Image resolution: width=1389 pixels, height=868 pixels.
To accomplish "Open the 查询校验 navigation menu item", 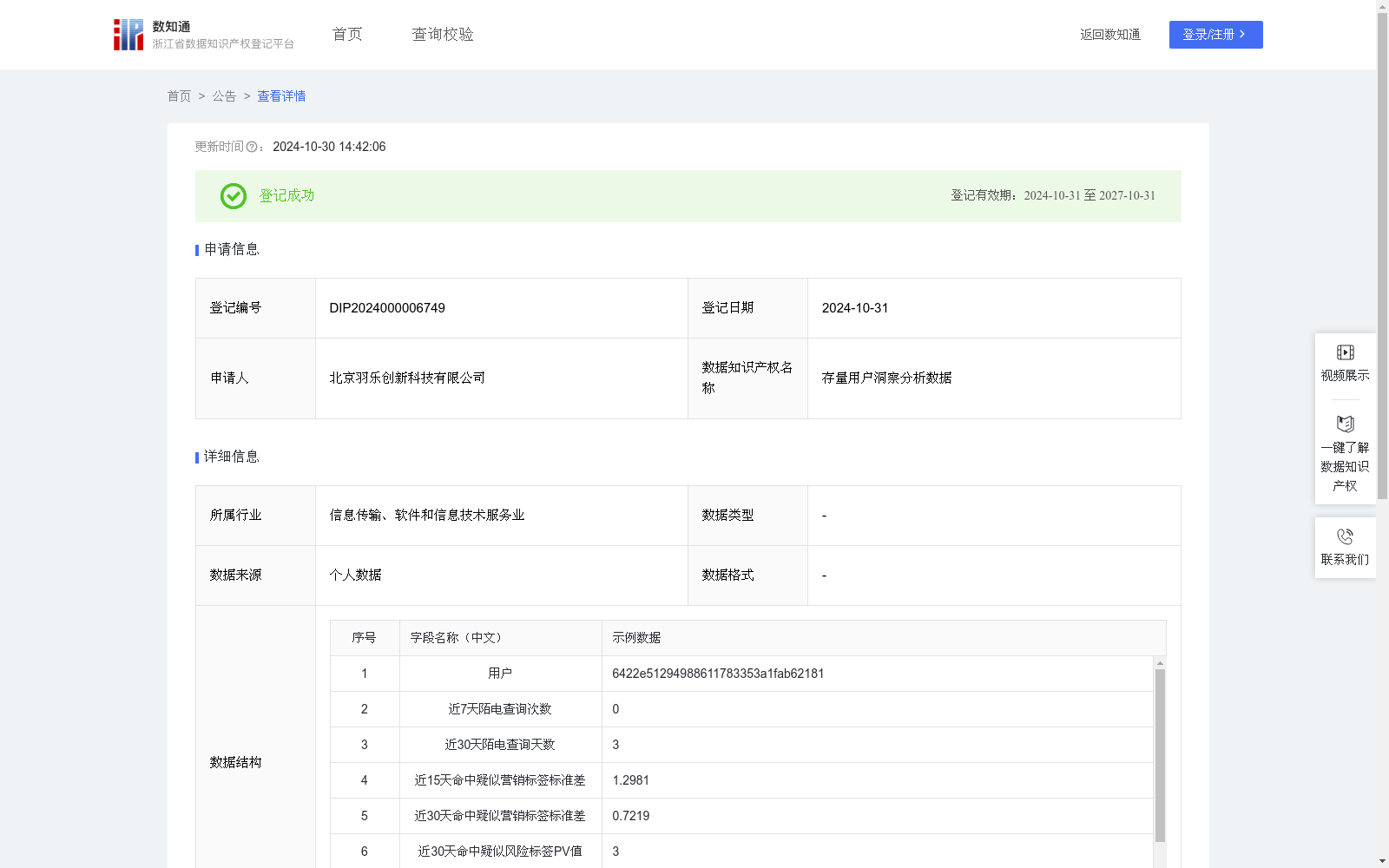I will 443,35.
